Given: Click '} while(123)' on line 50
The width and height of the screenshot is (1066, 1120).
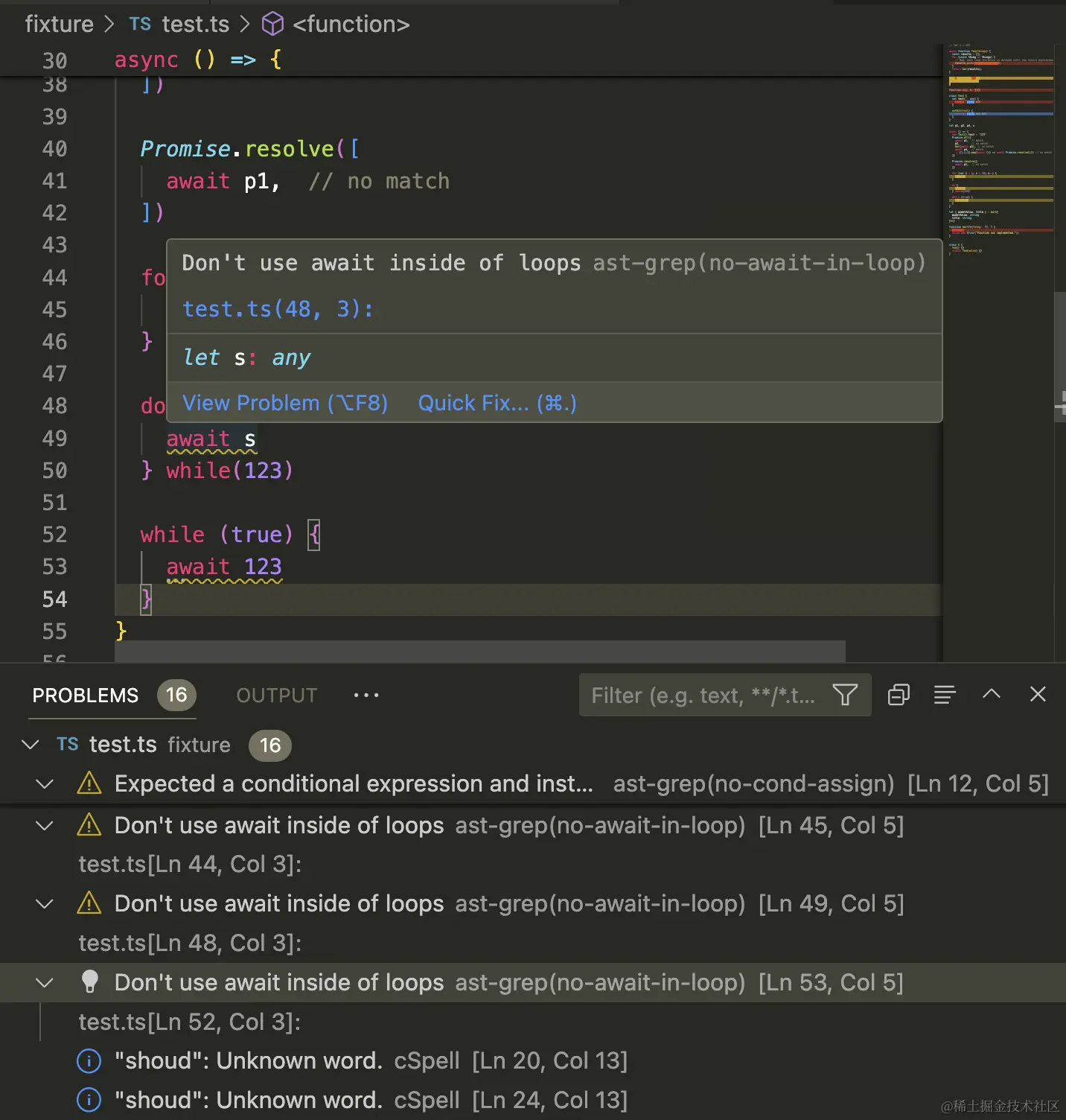Looking at the screenshot, I should click(217, 471).
